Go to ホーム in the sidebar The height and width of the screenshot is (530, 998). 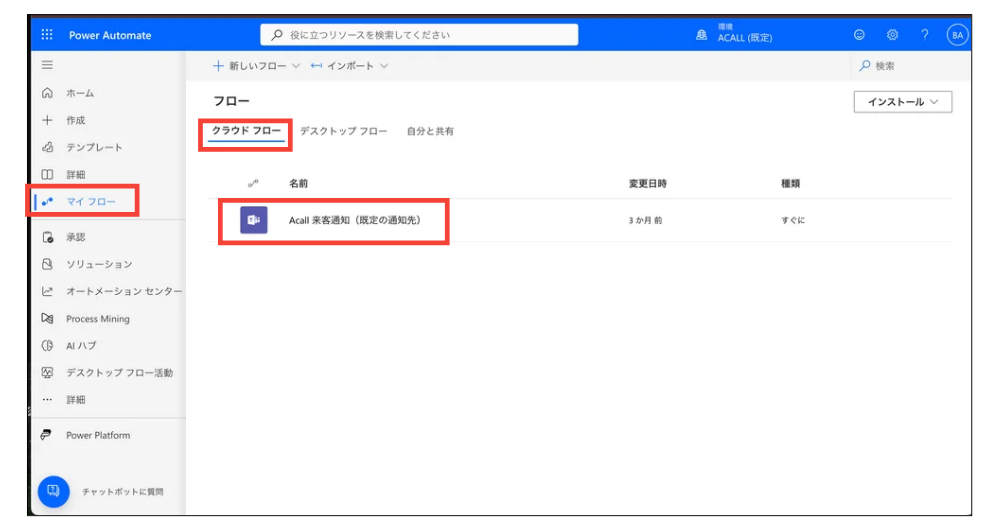pyautogui.click(x=80, y=93)
